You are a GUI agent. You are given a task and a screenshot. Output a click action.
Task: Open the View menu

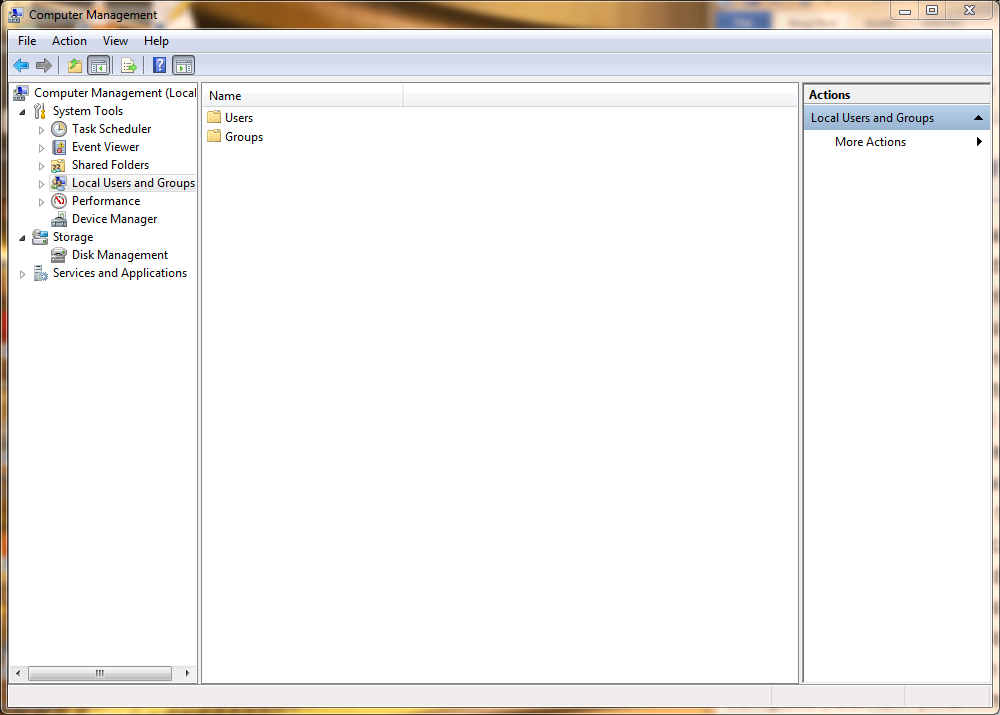(115, 41)
